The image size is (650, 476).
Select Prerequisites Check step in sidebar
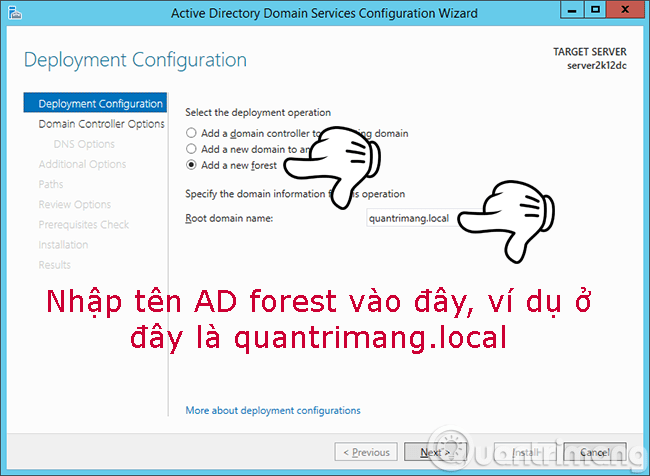point(83,224)
